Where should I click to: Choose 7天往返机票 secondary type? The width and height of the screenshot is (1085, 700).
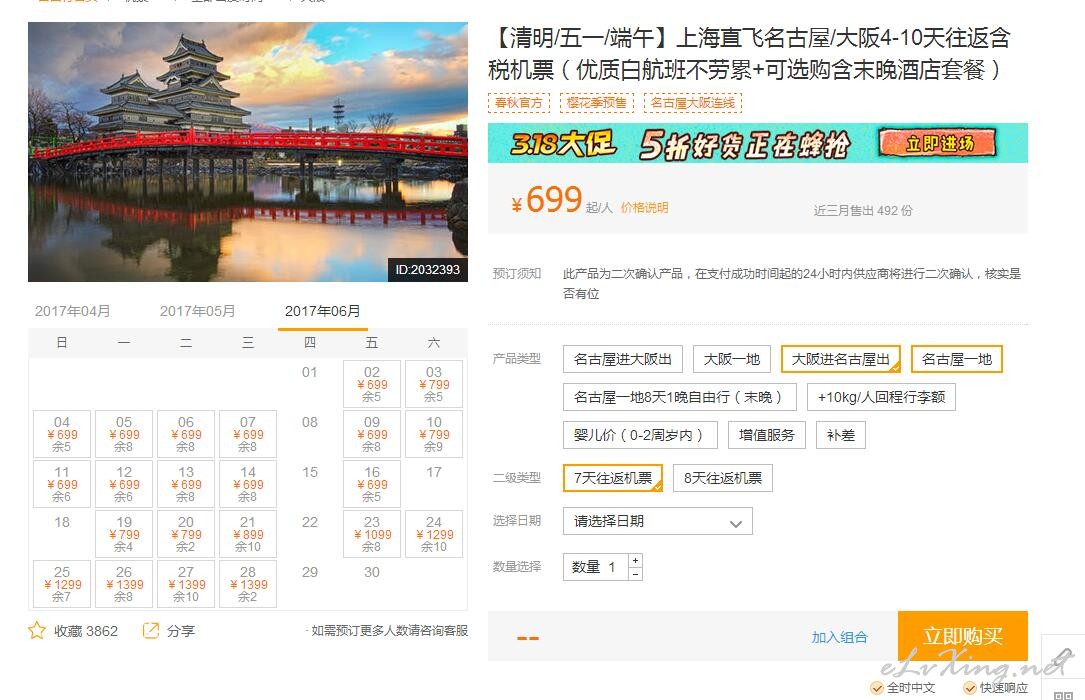613,478
